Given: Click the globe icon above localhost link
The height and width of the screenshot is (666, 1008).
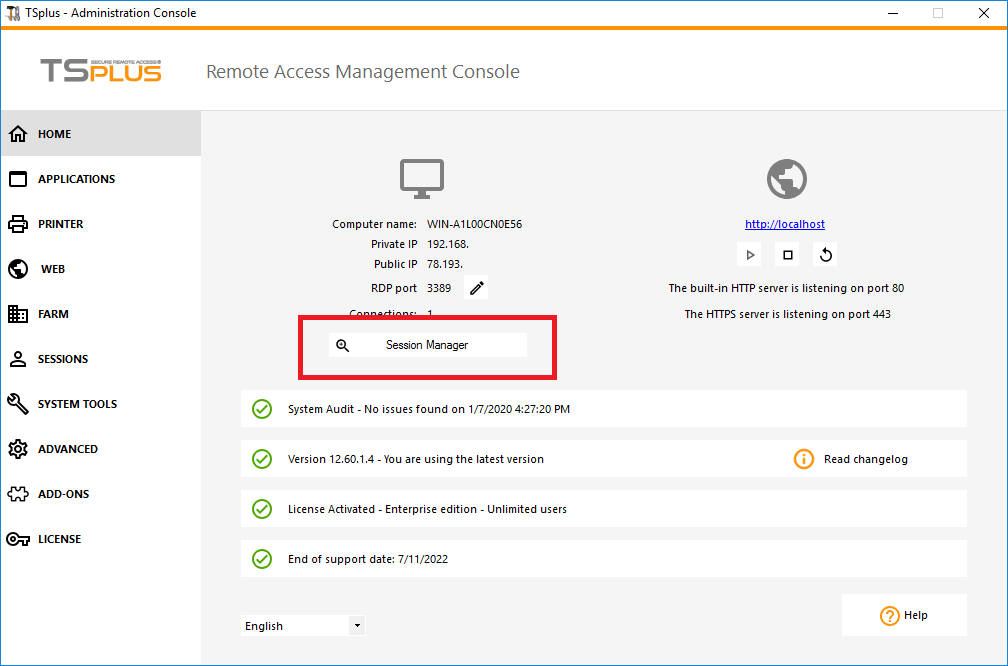Looking at the screenshot, I should point(786,179).
